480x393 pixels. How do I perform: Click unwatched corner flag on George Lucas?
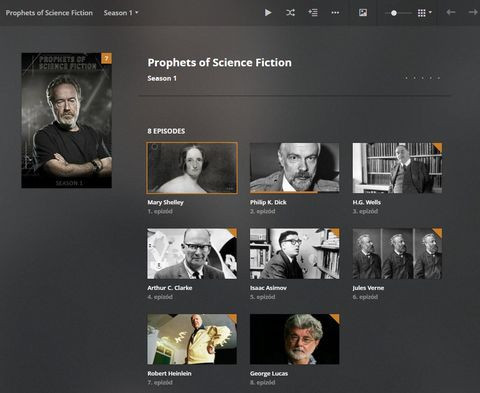pos(336,317)
